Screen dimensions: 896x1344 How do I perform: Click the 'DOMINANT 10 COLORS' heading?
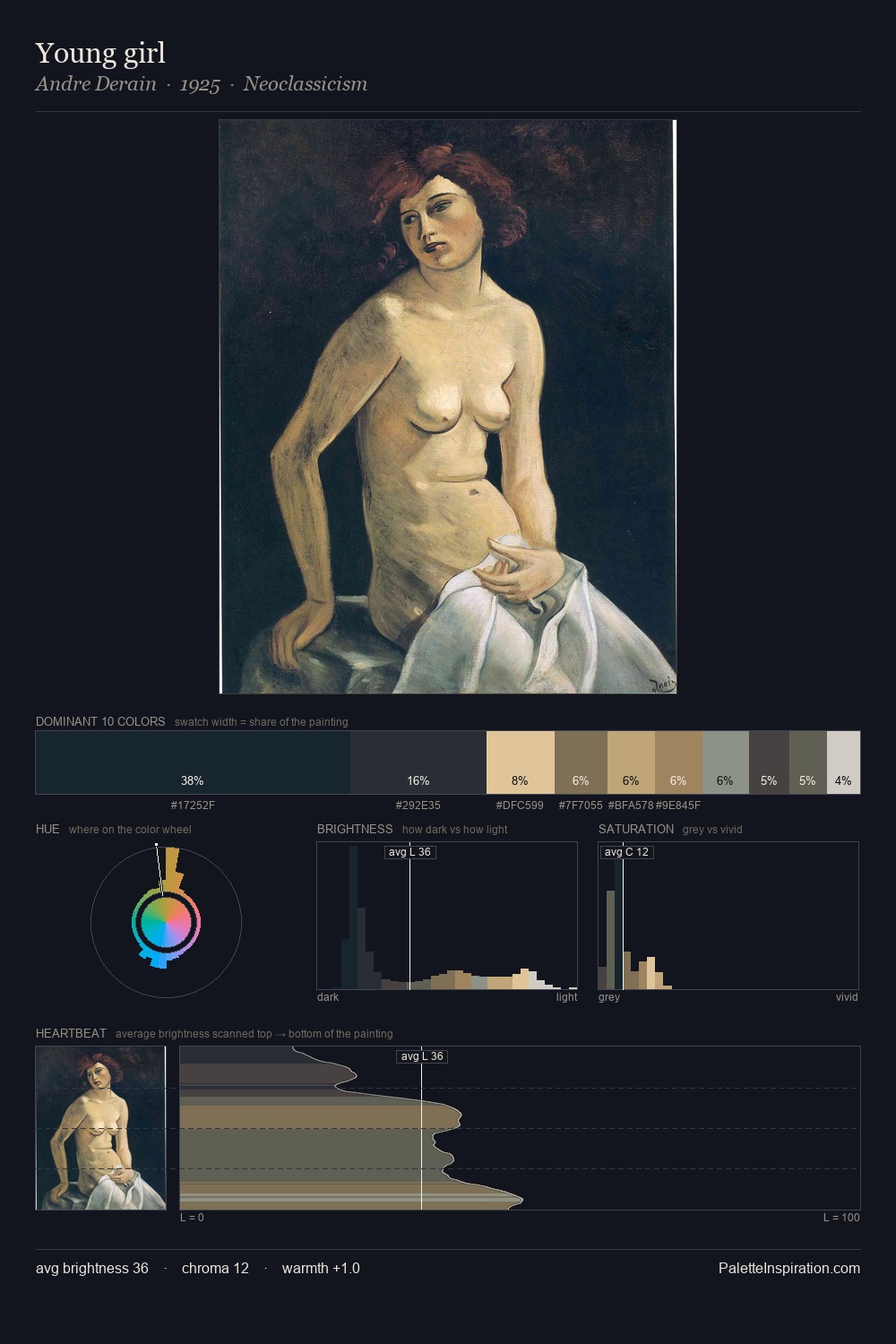point(100,721)
